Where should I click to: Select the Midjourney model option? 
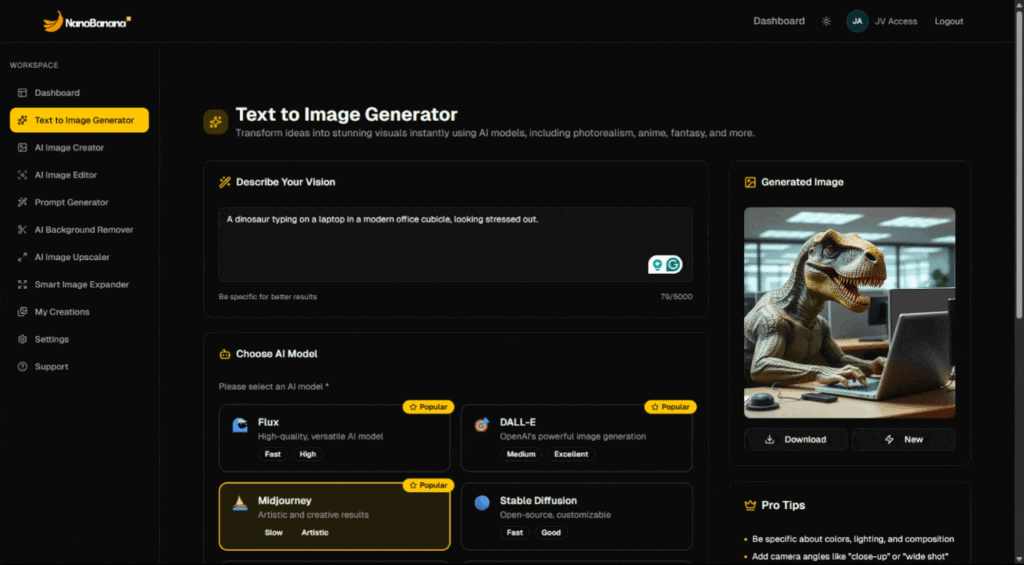(x=334, y=516)
